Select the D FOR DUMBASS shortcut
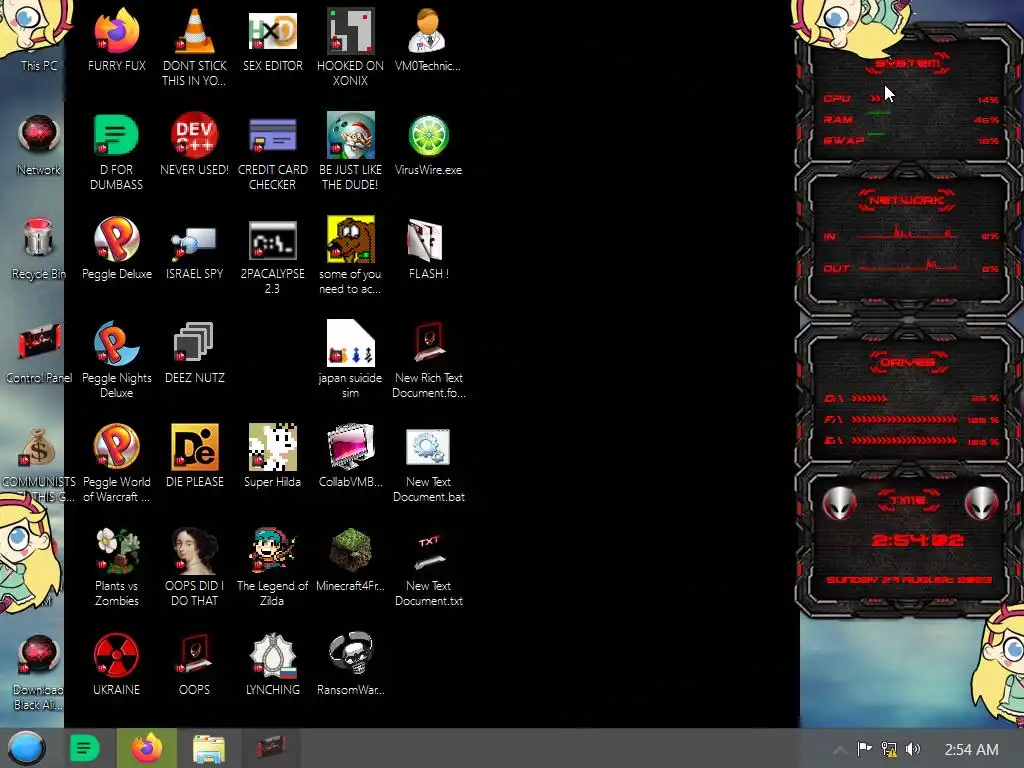 point(116,152)
